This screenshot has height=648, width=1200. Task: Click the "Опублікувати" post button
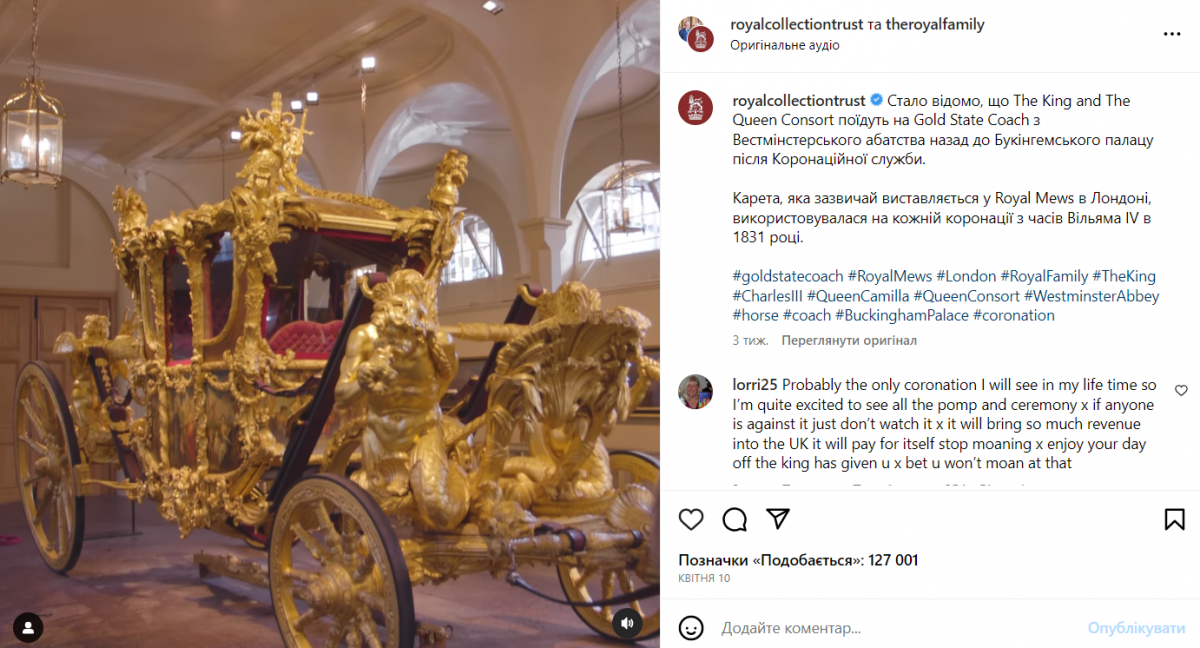pos(1137,628)
